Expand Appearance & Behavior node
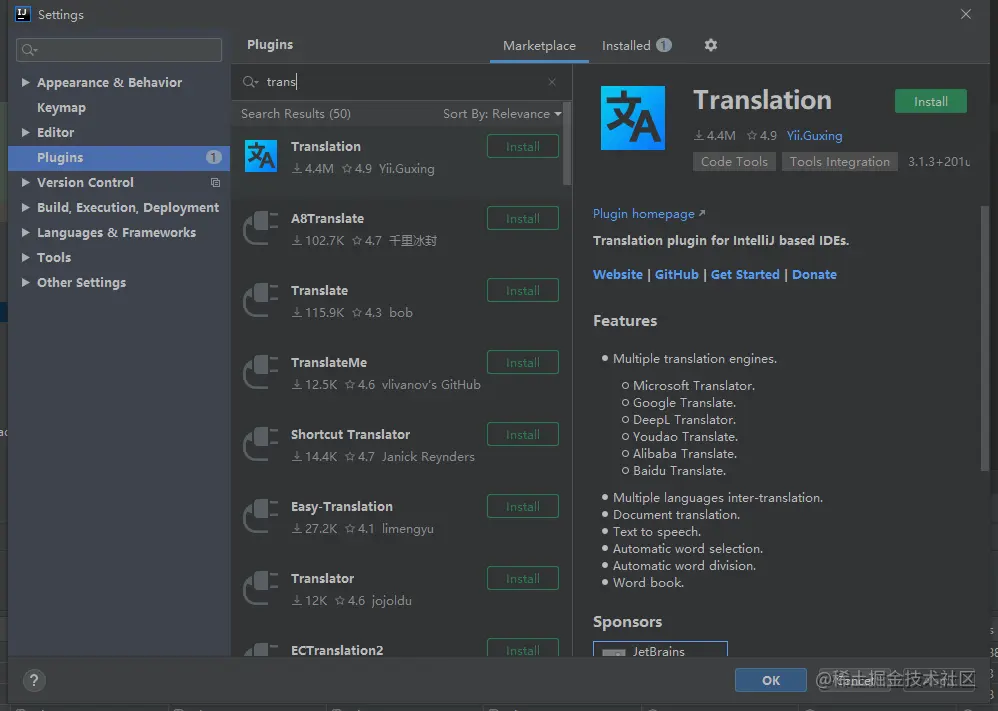The height and width of the screenshot is (711, 998). 25,82
